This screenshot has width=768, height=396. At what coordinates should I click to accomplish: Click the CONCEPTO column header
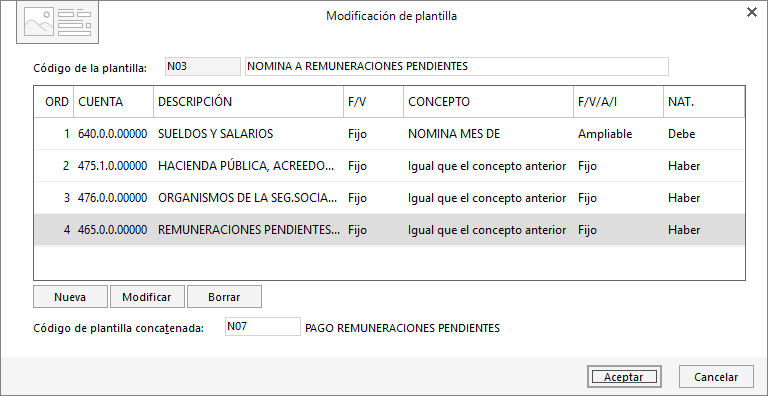point(488,102)
